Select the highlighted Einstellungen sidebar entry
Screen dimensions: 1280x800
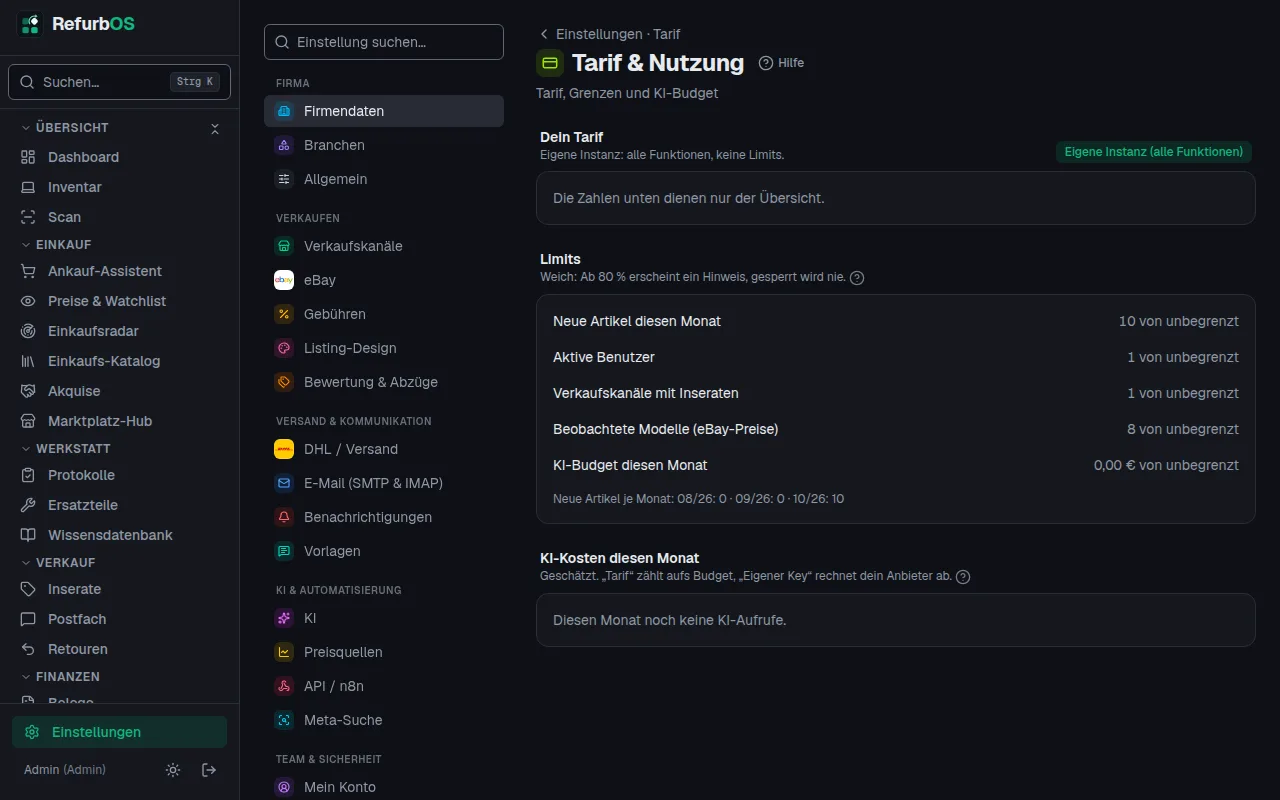[x=120, y=732]
